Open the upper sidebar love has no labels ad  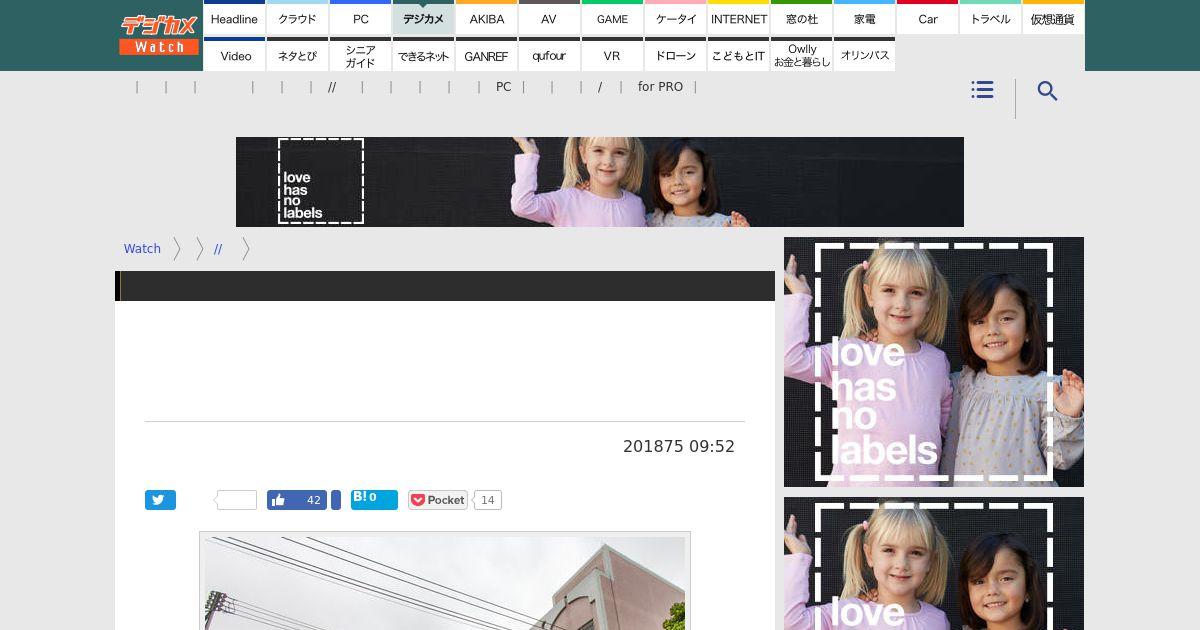934,362
